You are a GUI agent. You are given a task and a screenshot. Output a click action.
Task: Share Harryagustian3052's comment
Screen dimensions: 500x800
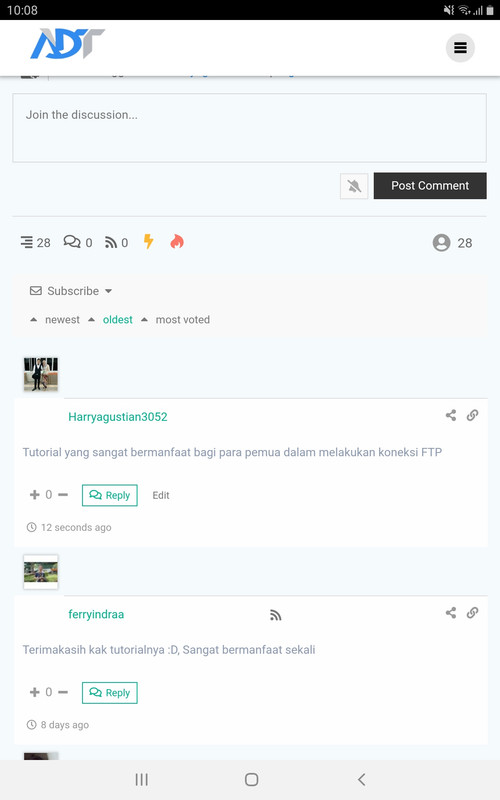(x=451, y=415)
